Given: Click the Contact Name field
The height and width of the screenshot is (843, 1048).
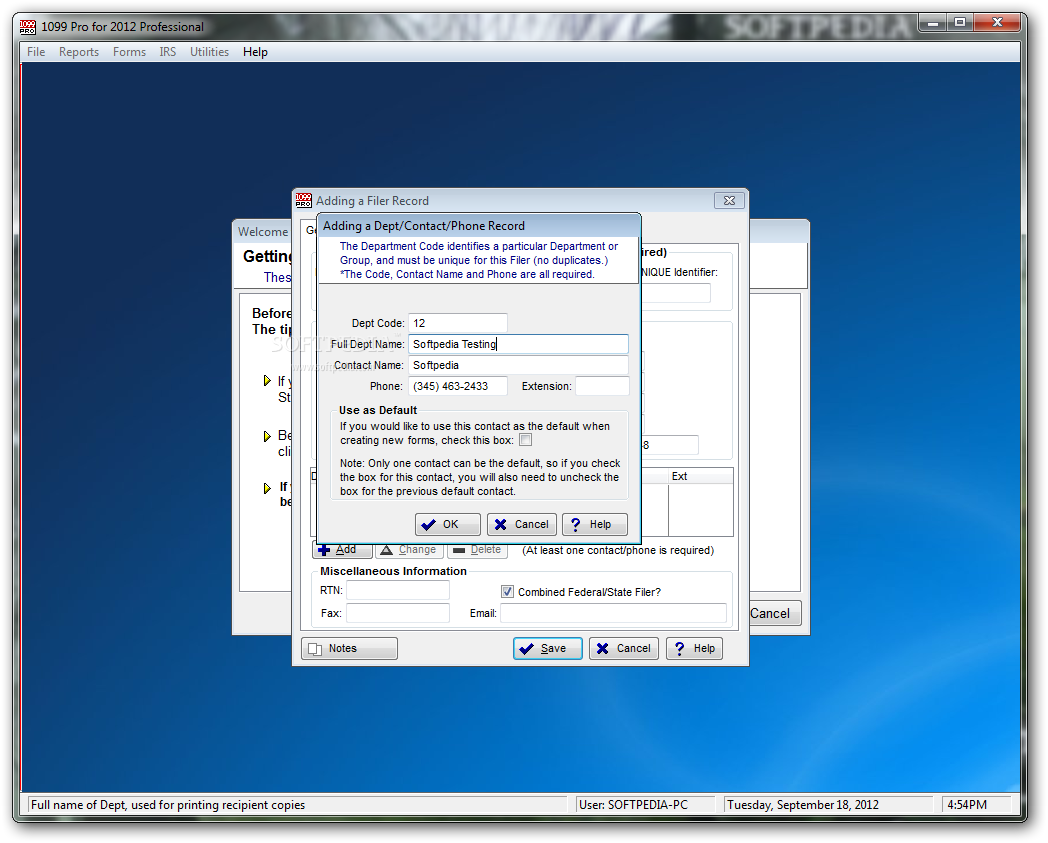Looking at the screenshot, I should click(519, 365).
